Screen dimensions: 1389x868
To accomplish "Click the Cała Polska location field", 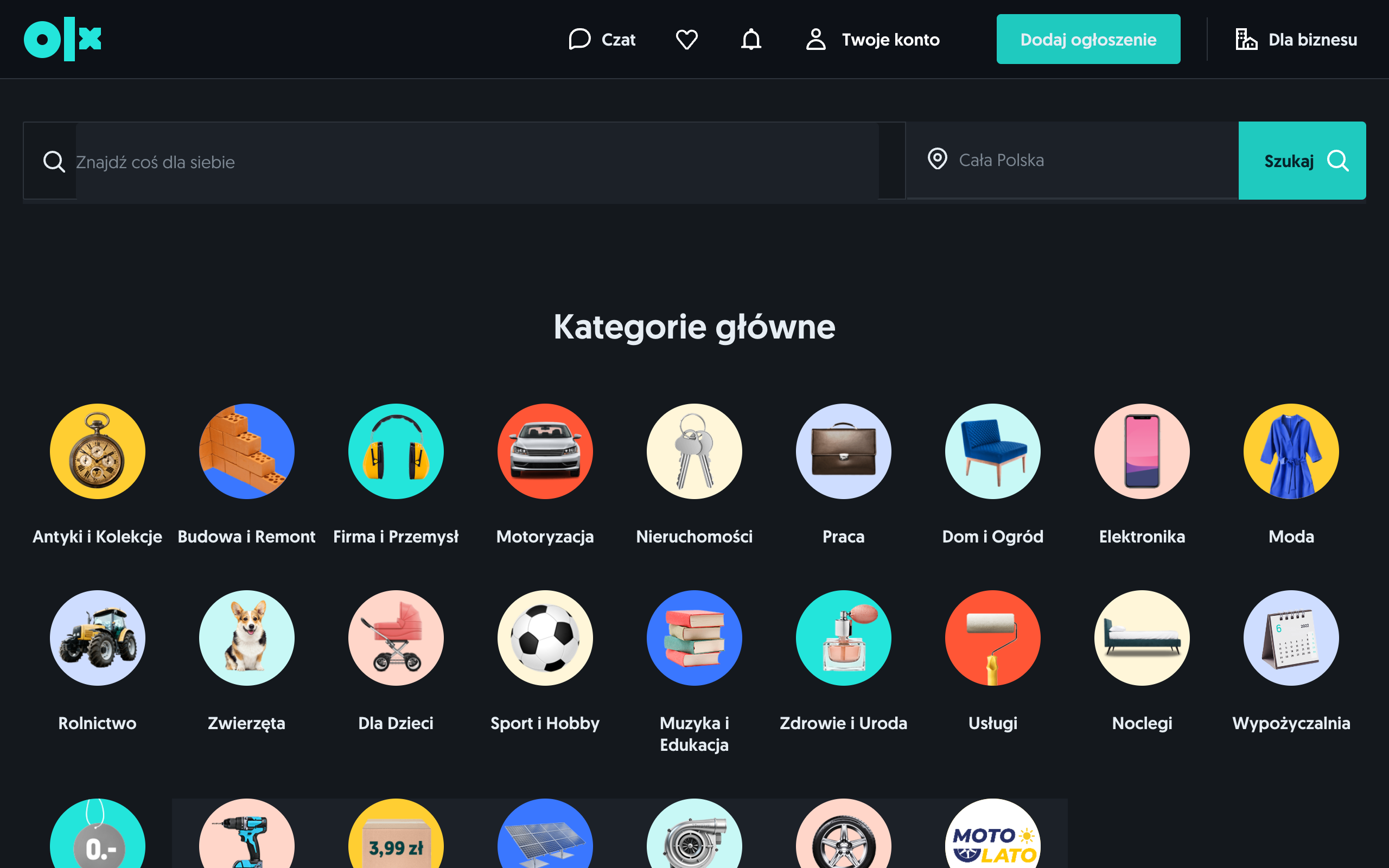I will point(1072,160).
